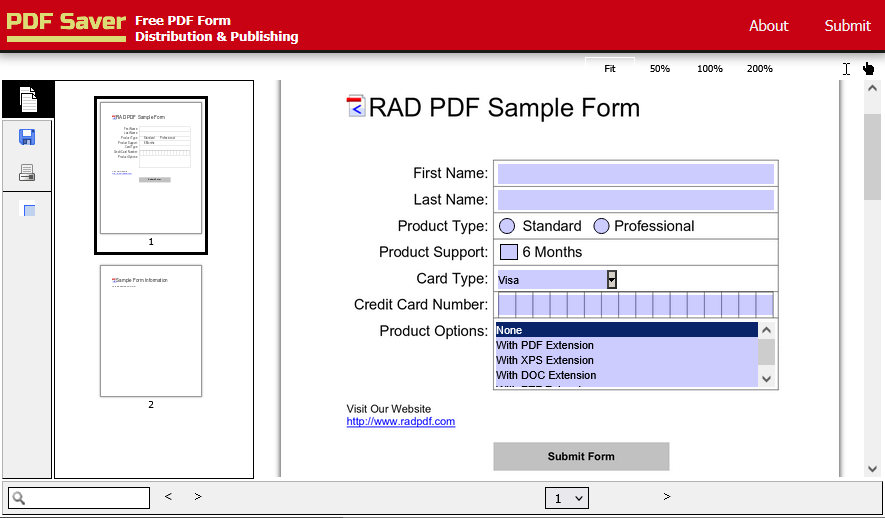885x518 pixels.
Task: Click the RAD PDF logo icon
Action: (356, 107)
